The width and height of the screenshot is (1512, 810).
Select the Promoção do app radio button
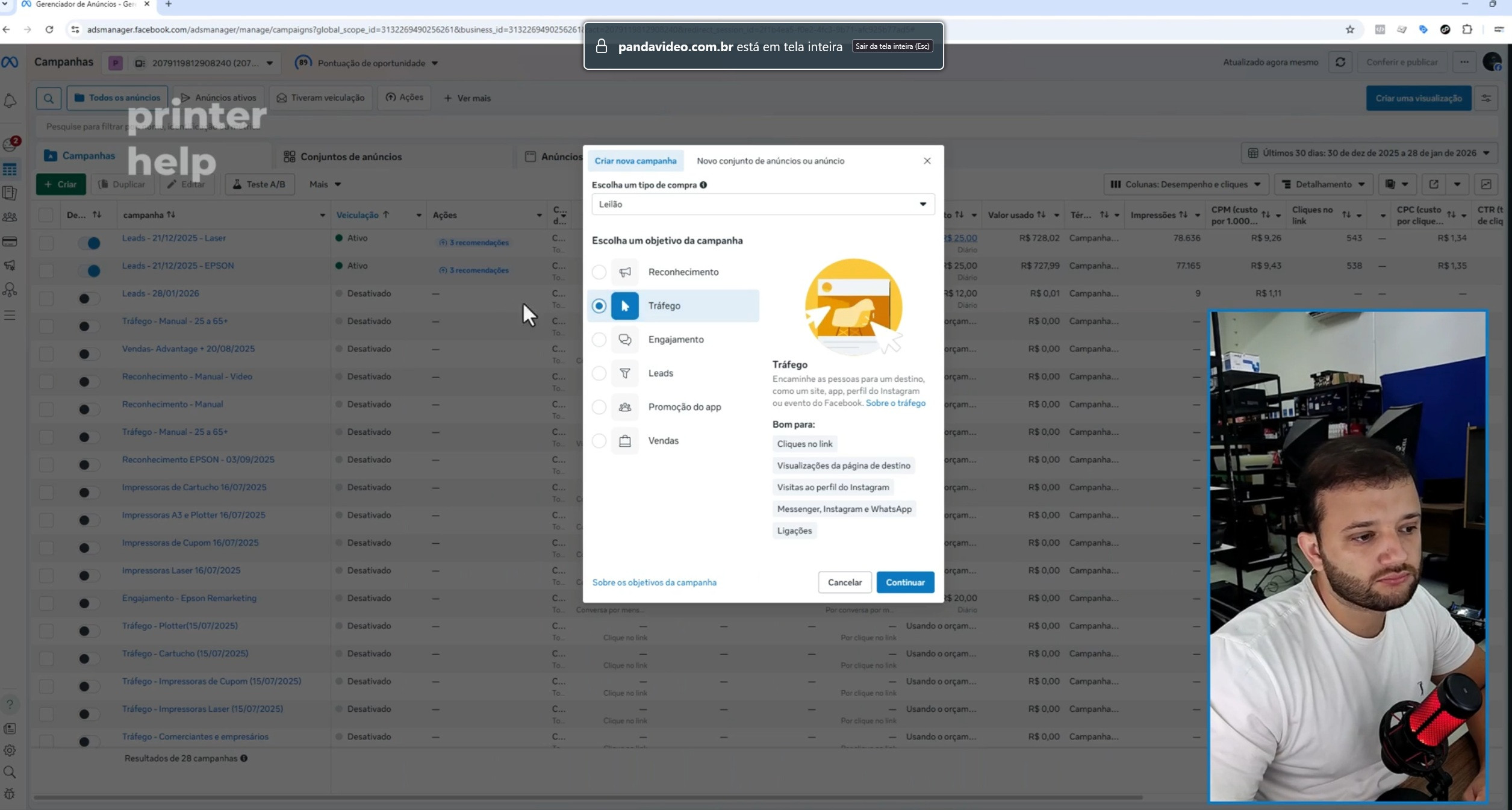599,407
